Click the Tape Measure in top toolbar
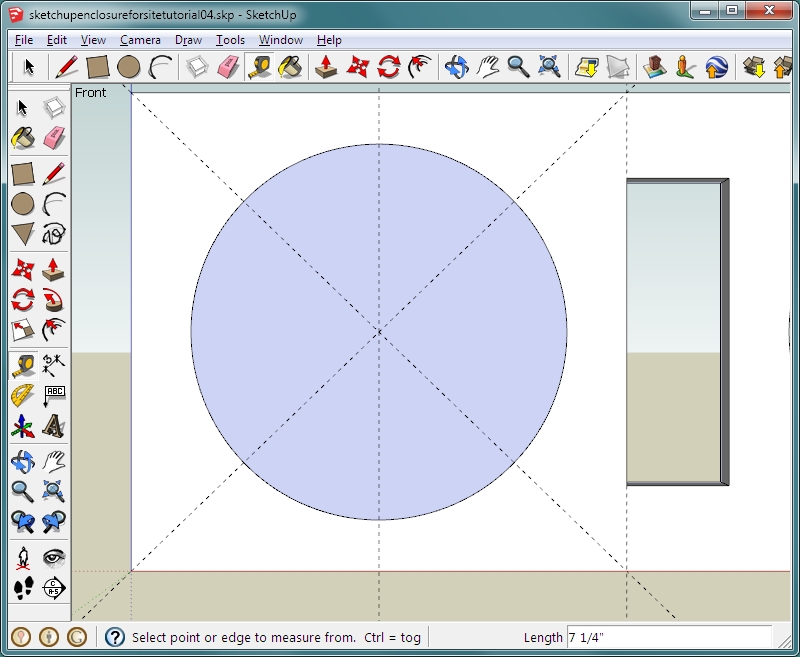The image size is (800, 657). tap(259, 67)
